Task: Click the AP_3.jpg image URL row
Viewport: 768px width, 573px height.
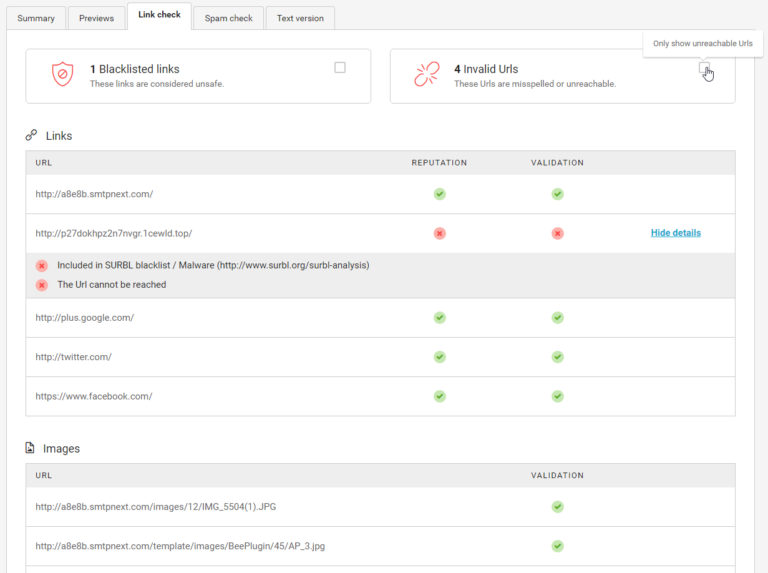Action: click(180, 546)
